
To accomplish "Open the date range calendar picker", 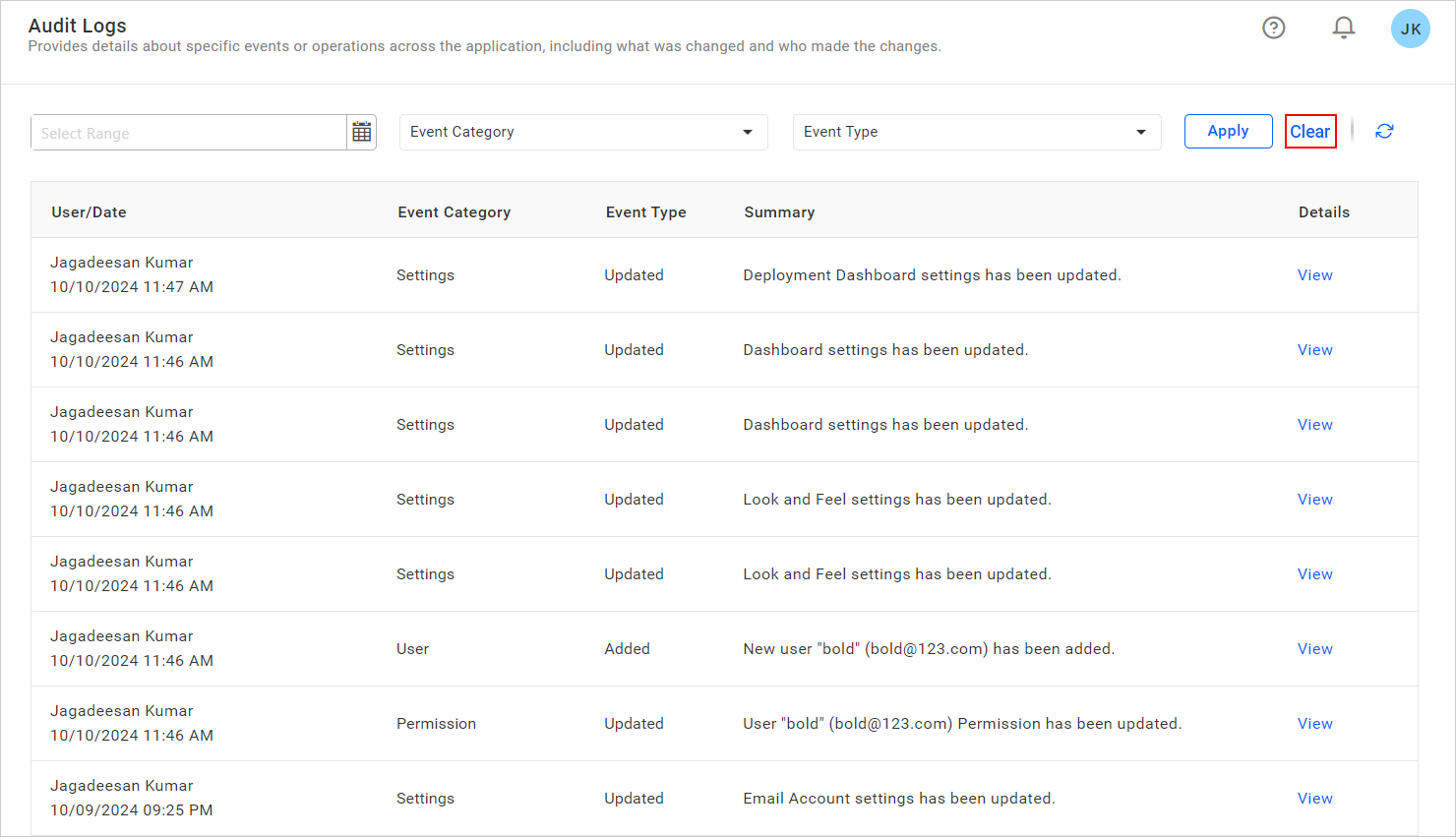I will pos(362,132).
